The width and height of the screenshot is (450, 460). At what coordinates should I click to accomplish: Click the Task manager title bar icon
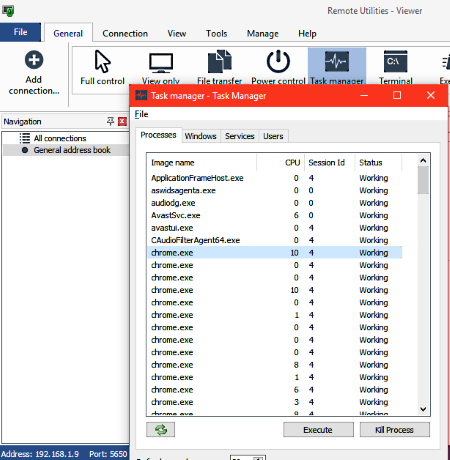141,96
